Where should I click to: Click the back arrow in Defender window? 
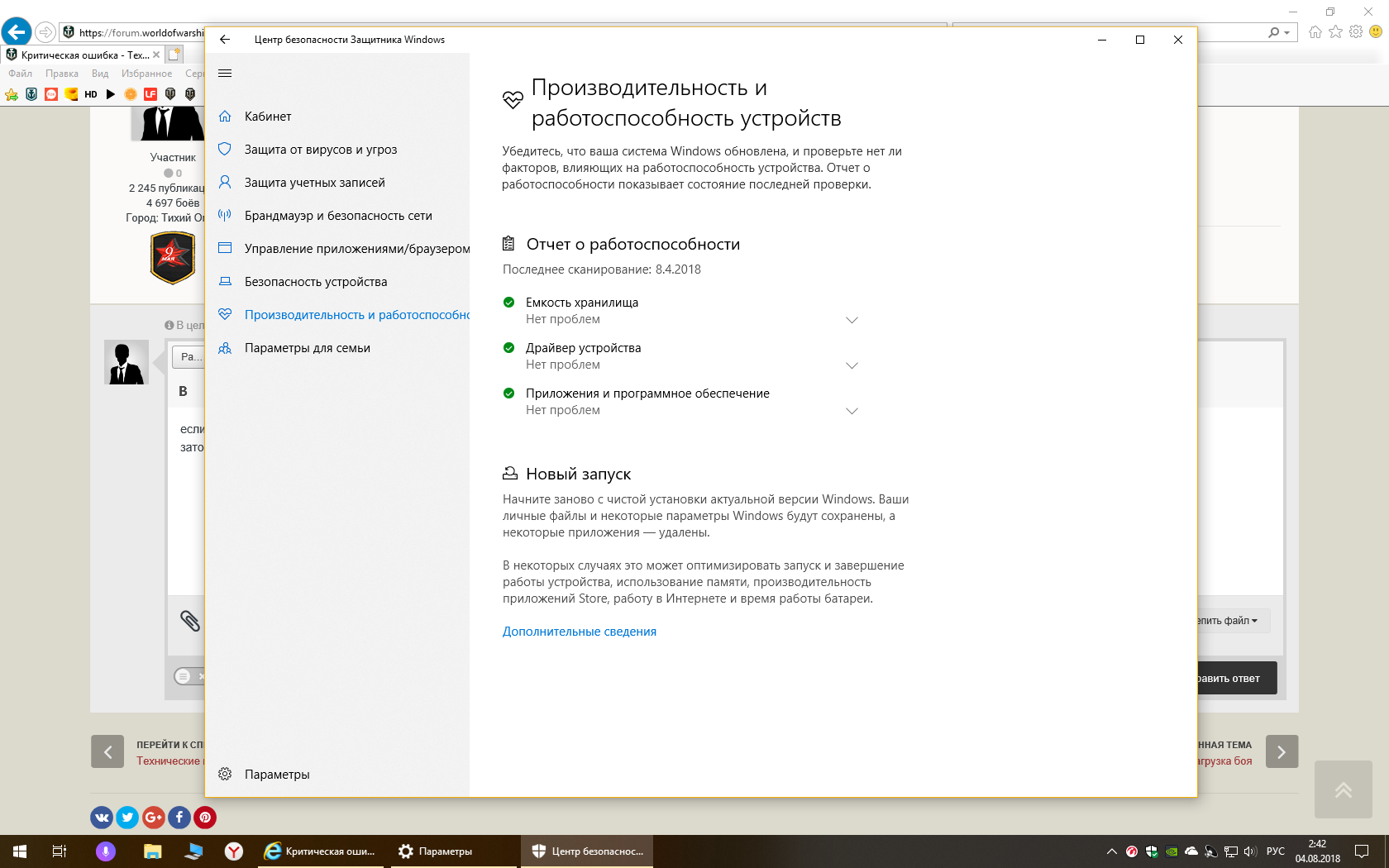(x=225, y=40)
